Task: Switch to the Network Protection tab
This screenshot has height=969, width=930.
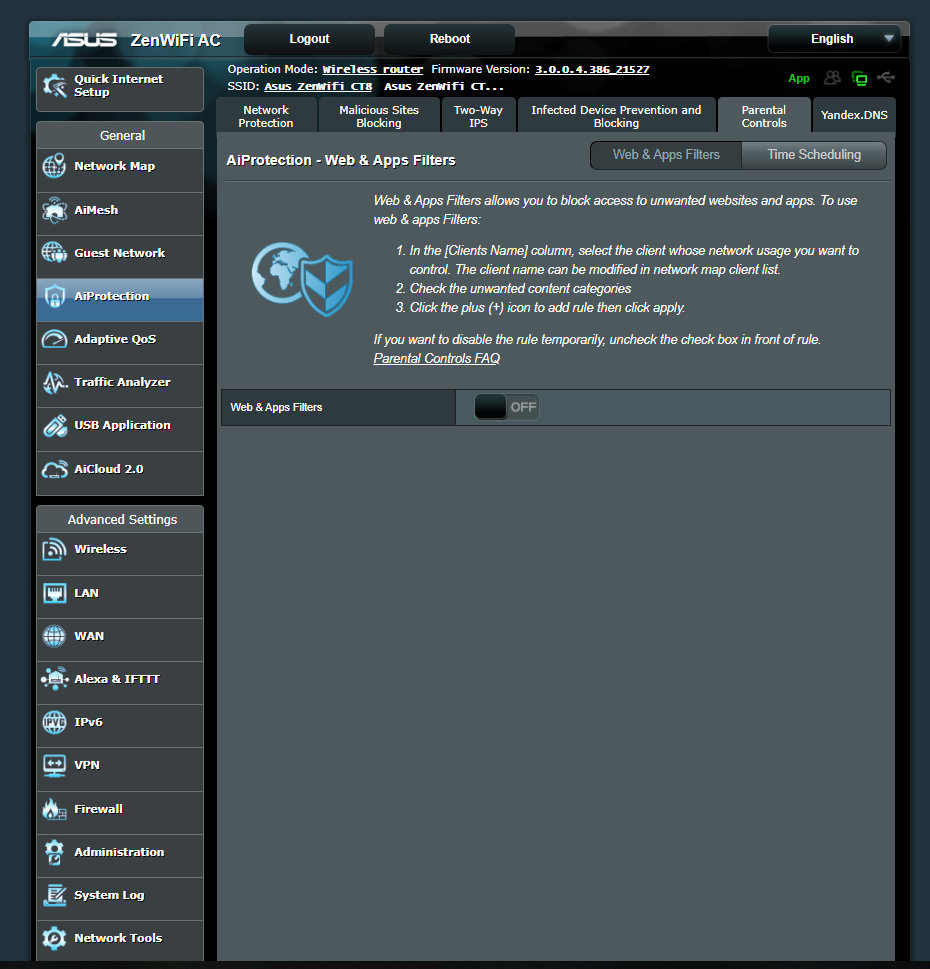Action: (266, 117)
